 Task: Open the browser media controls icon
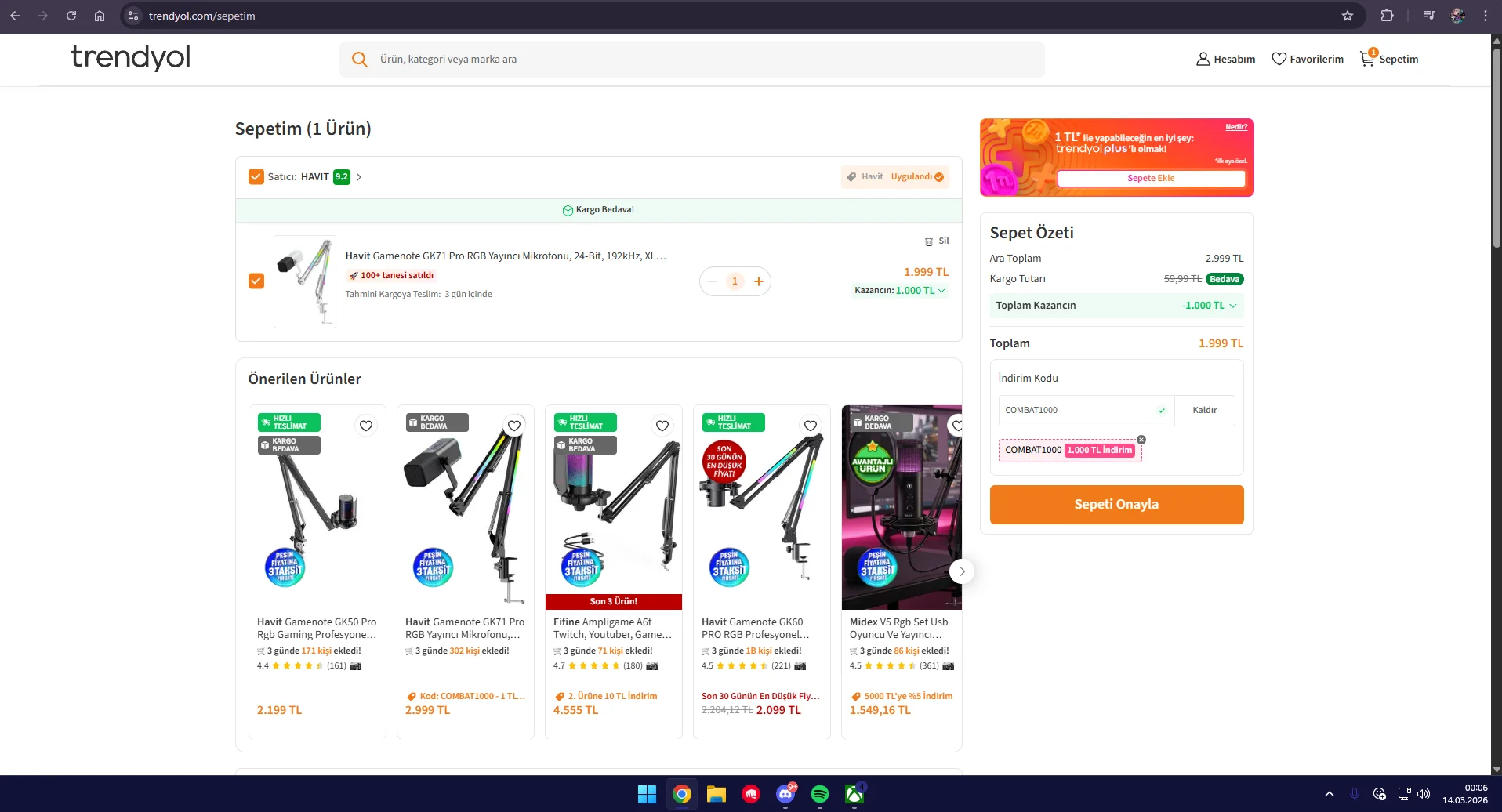point(1429,16)
